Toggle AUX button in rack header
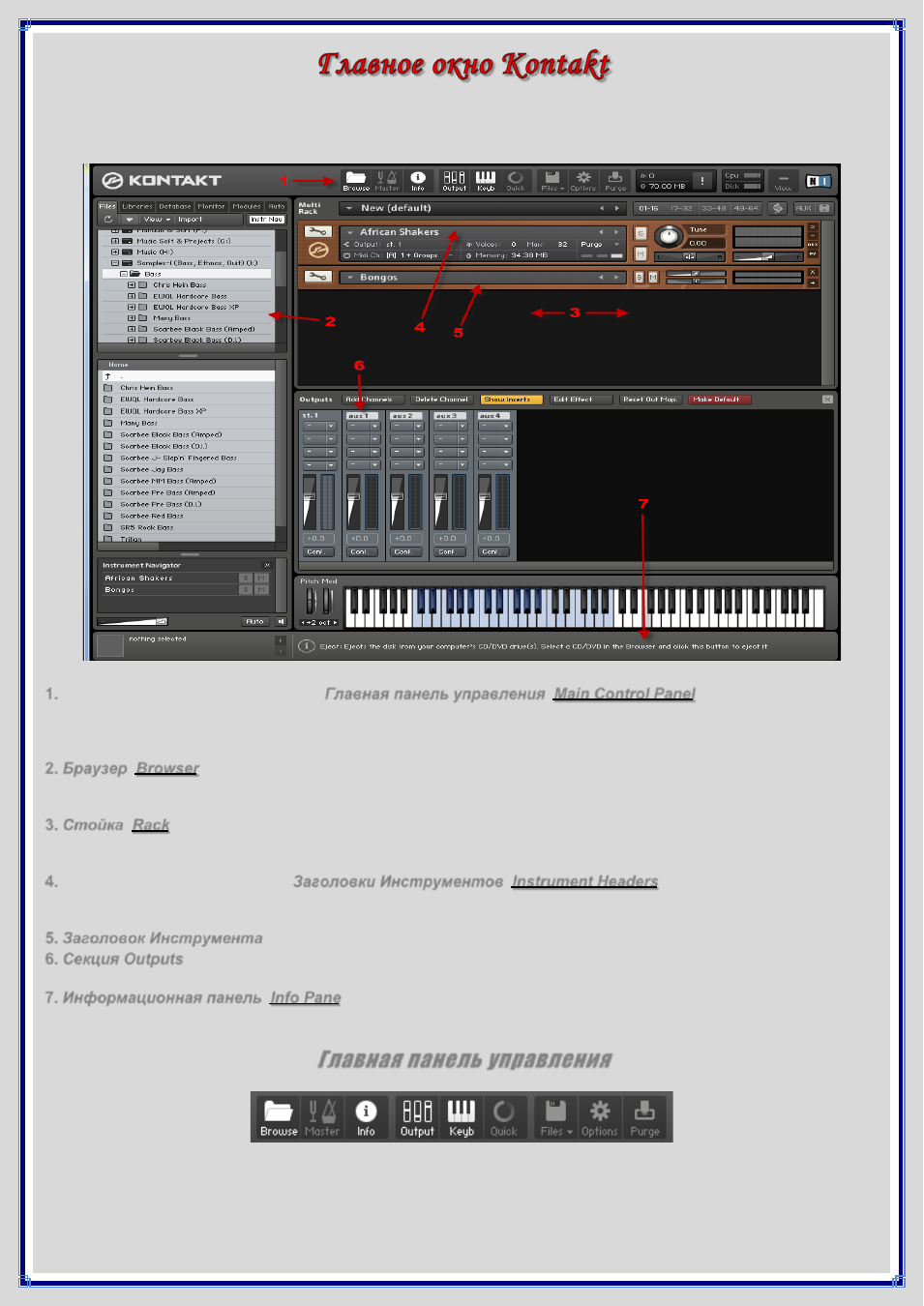Screen dimensions: 924x1306 pos(803,208)
